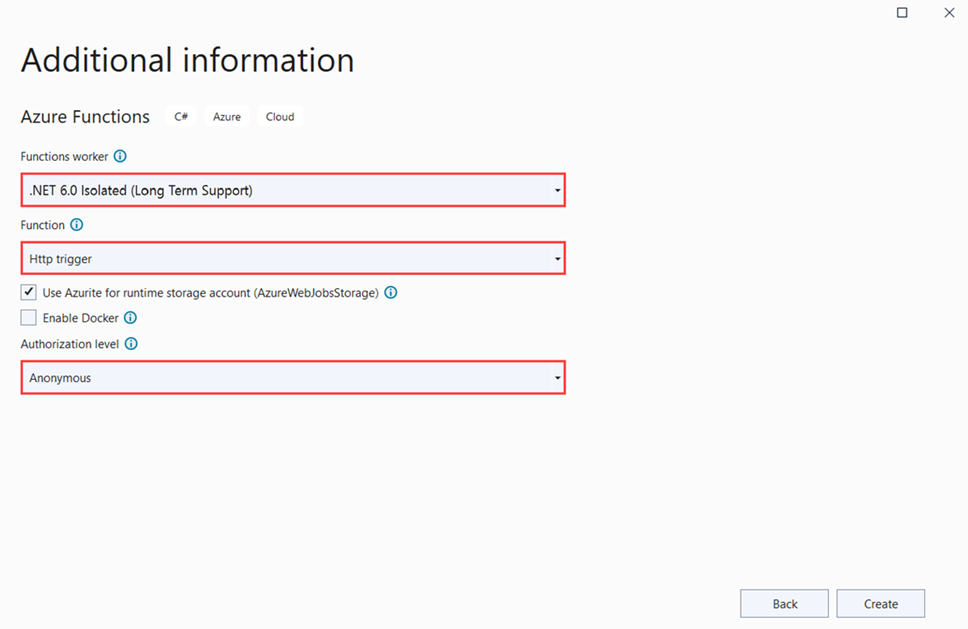Select the C# project tag
The height and width of the screenshot is (629, 968).
pyautogui.click(x=180, y=116)
